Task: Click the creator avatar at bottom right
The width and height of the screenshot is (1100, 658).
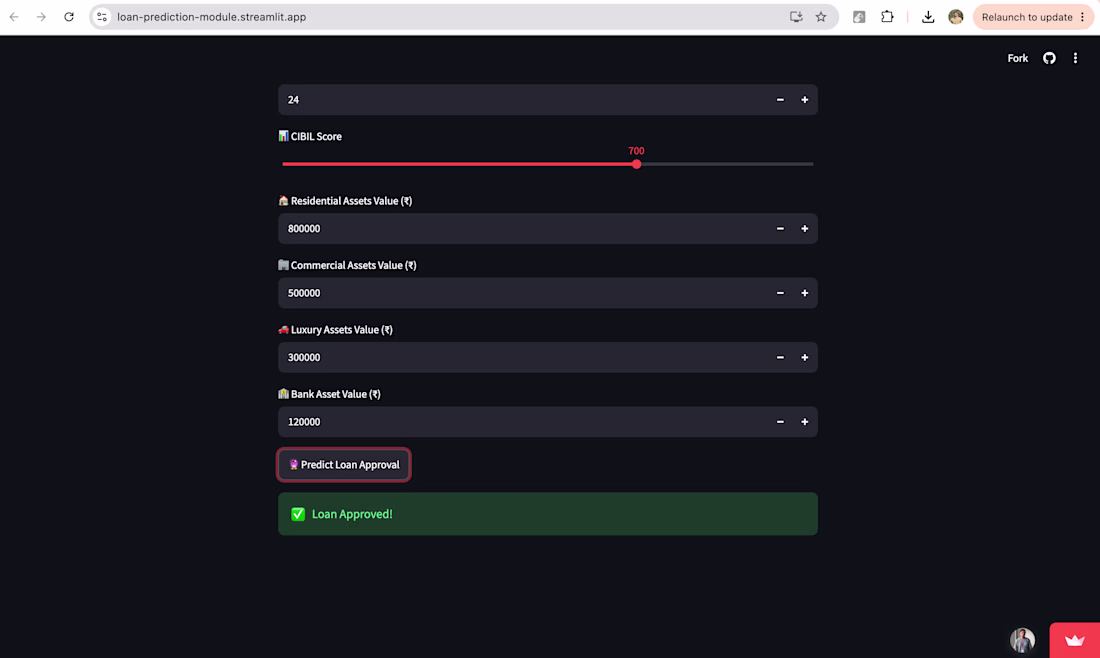Action: 1022,640
